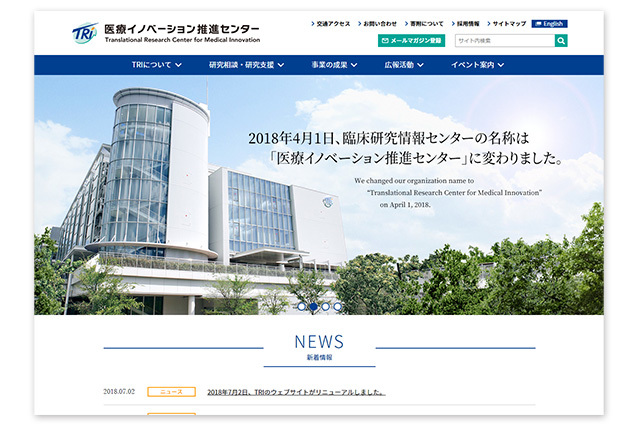Open サイトマップ link
Screen dimensions: 640x430
(507, 24)
